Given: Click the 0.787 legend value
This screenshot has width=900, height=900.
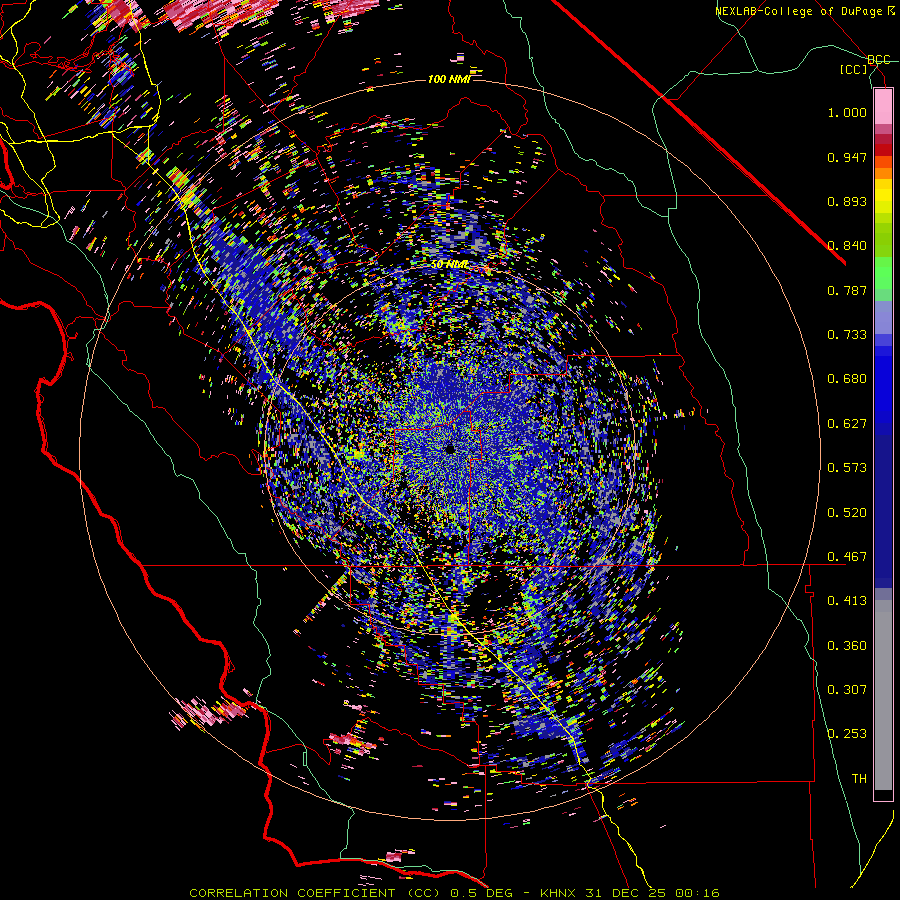Looking at the screenshot, I should pos(847,290).
